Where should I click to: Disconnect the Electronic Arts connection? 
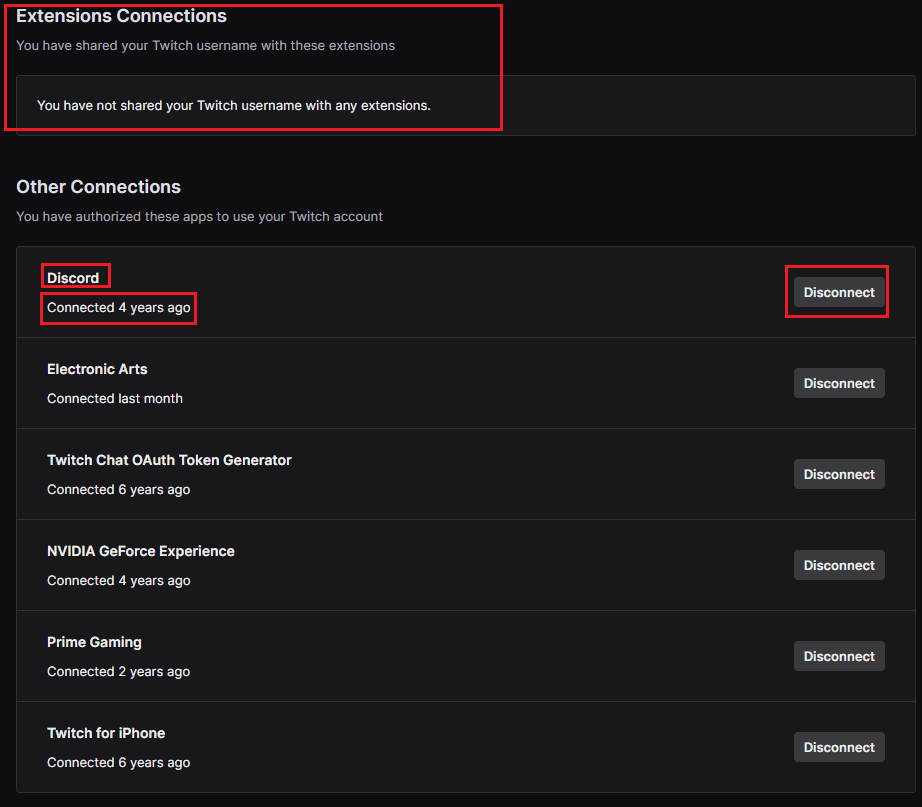(839, 384)
